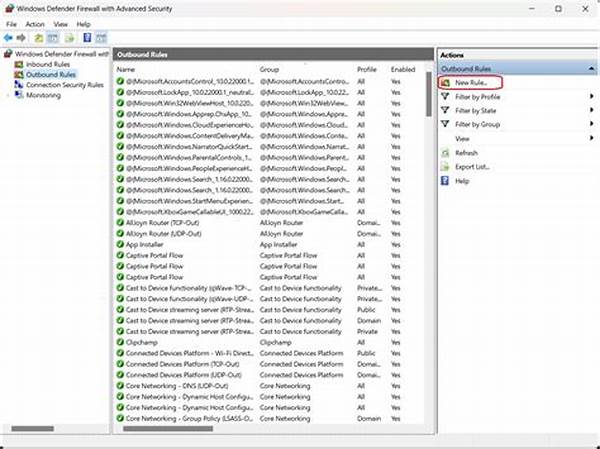Image resolution: width=600 pixels, height=449 pixels.
Task: Sort by the Enabled column header
Action: pyautogui.click(x=403, y=69)
